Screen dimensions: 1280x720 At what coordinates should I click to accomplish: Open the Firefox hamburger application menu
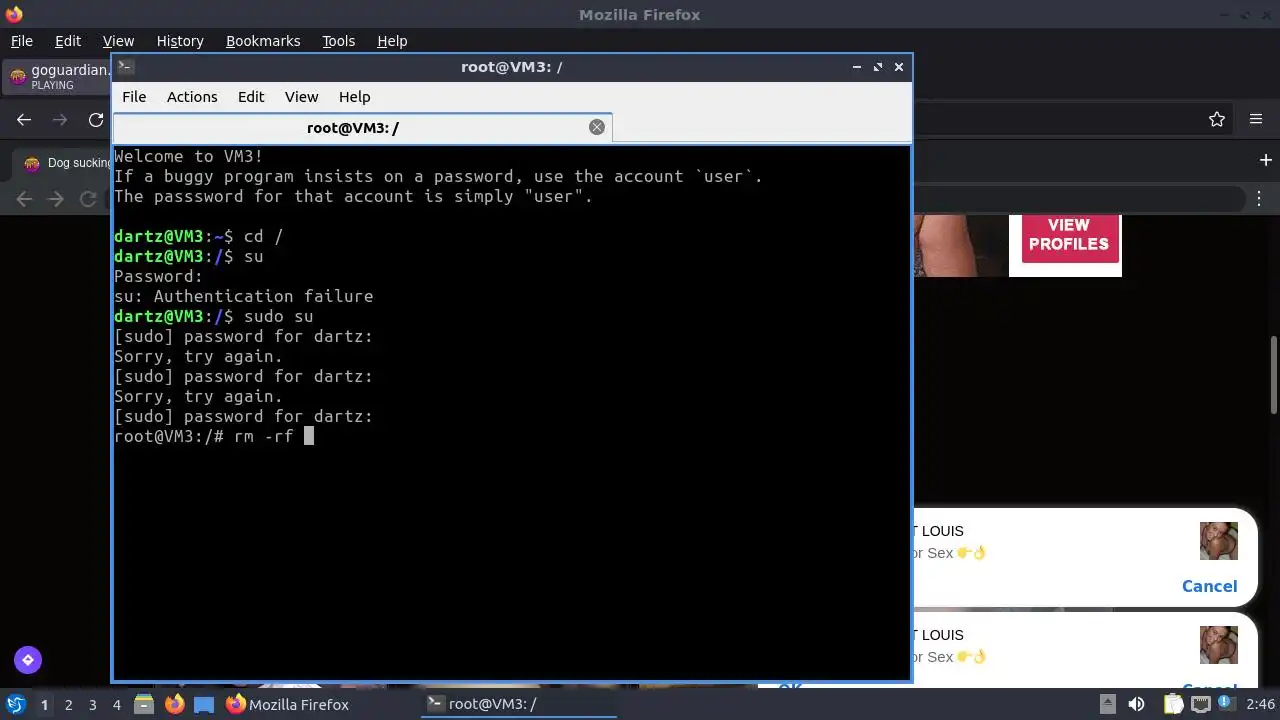[1256, 119]
